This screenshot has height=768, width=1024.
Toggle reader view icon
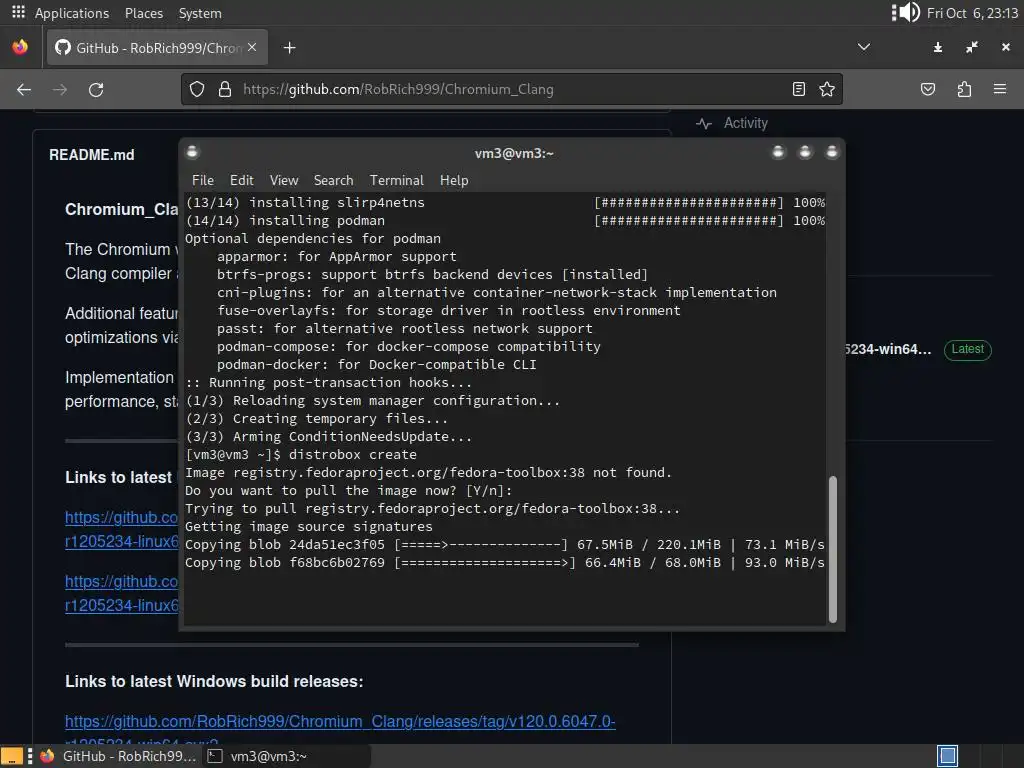click(799, 89)
